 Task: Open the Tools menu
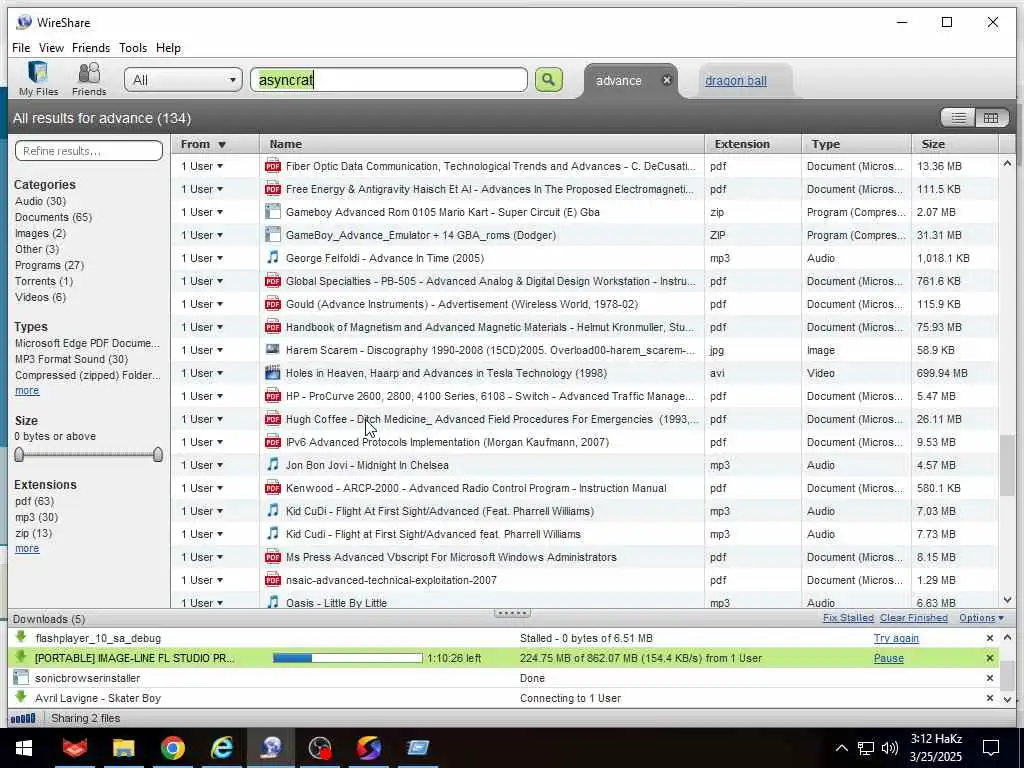(x=133, y=48)
